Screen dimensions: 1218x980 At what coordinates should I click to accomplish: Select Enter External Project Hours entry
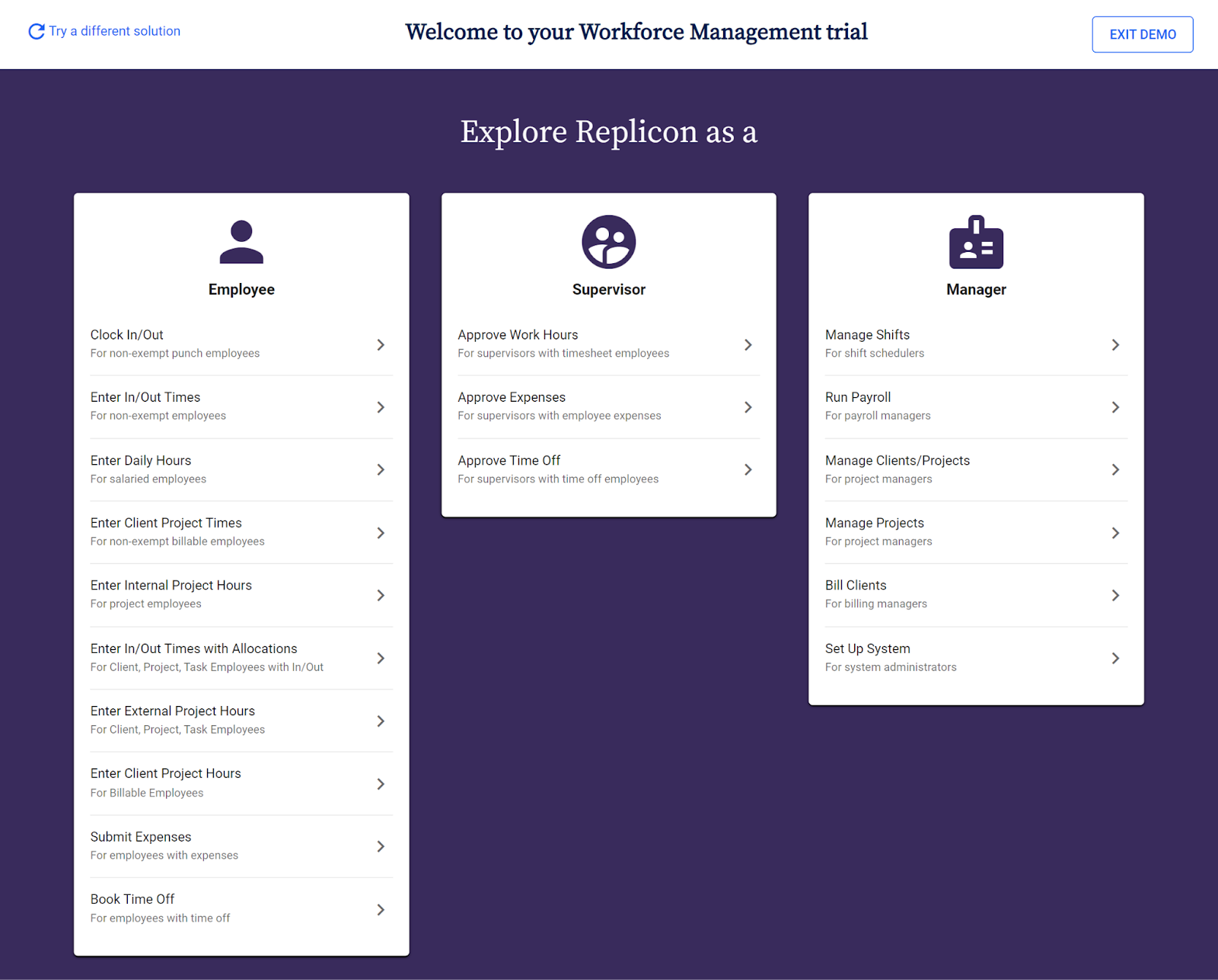pos(241,721)
